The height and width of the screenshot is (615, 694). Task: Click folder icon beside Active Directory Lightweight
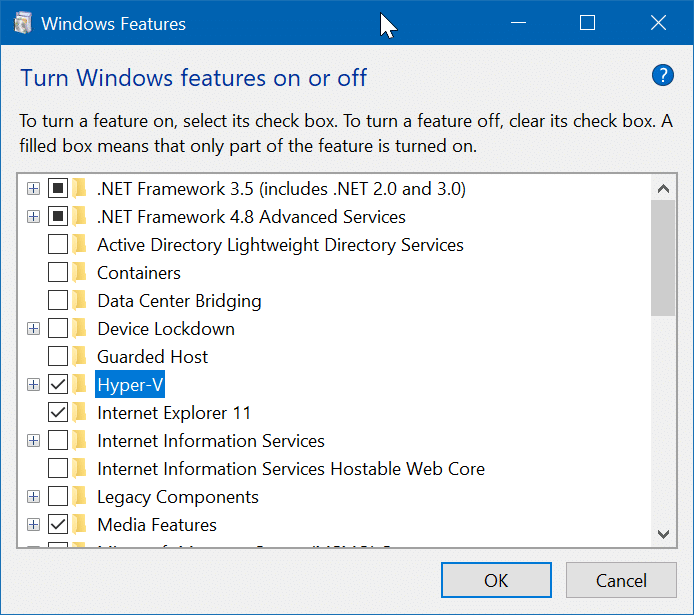click(x=80, y=244)
